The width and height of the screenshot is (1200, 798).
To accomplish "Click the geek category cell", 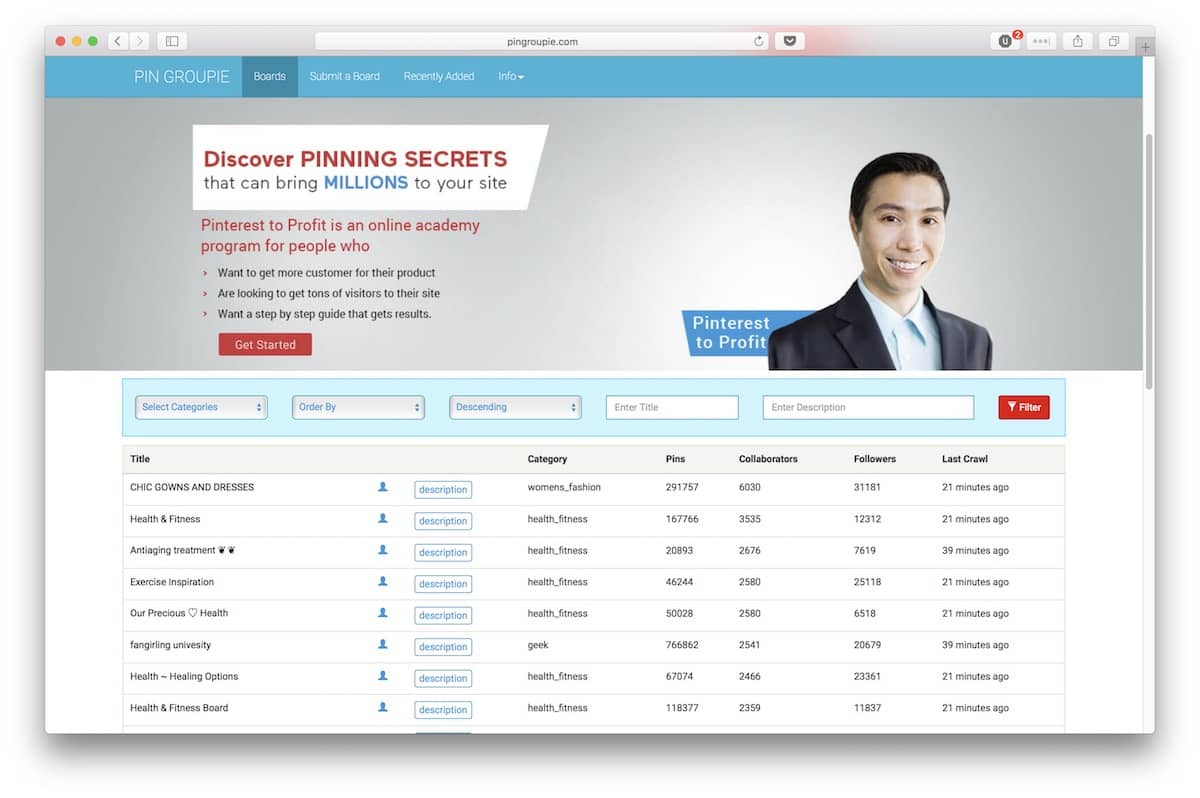I will (538, 645).
